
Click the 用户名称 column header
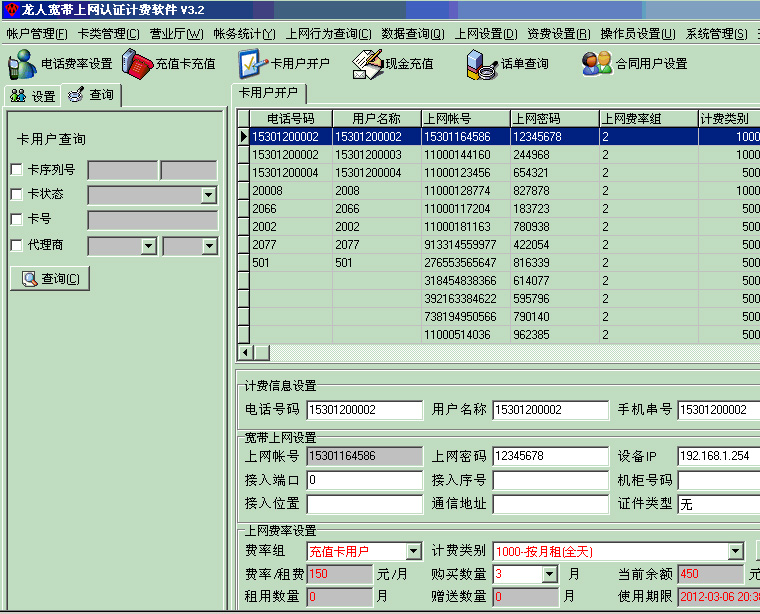[377, 119]
